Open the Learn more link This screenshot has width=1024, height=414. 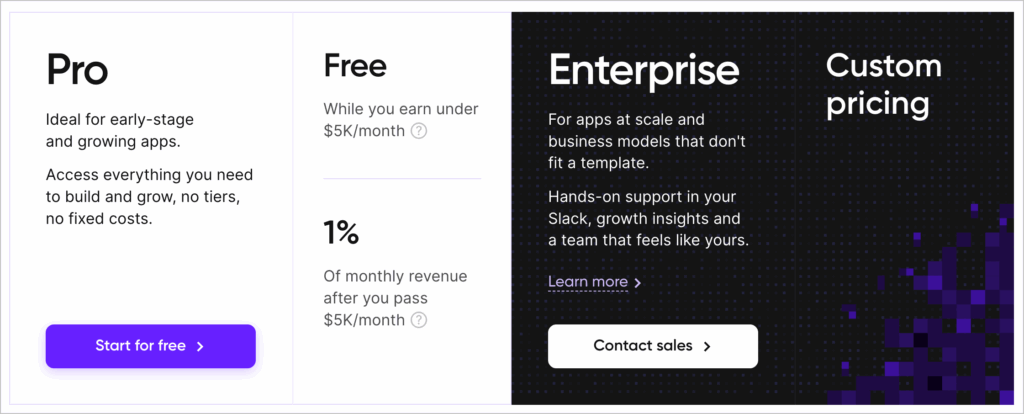588,282
